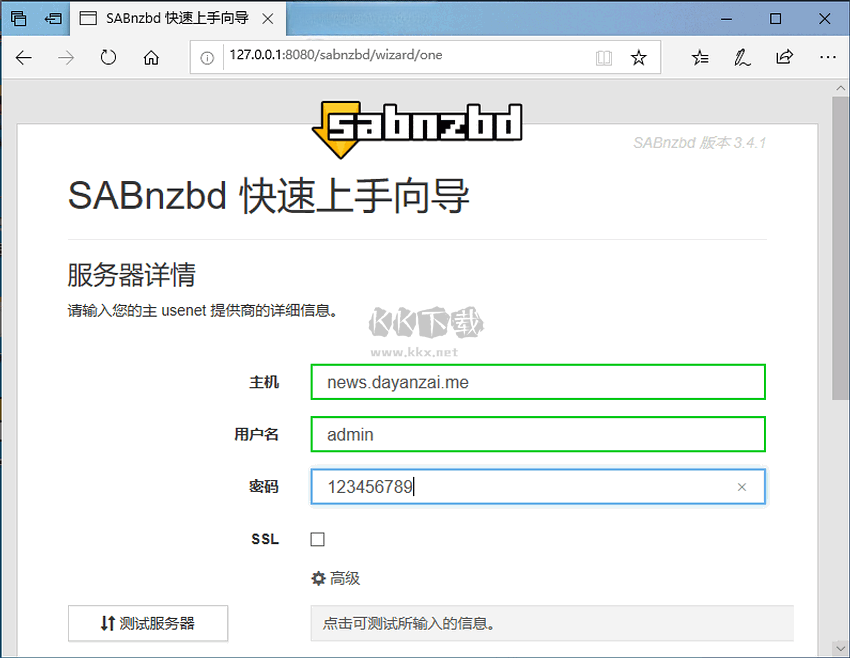
Task: Go to the browser home page icon
Action: point(151,57)
